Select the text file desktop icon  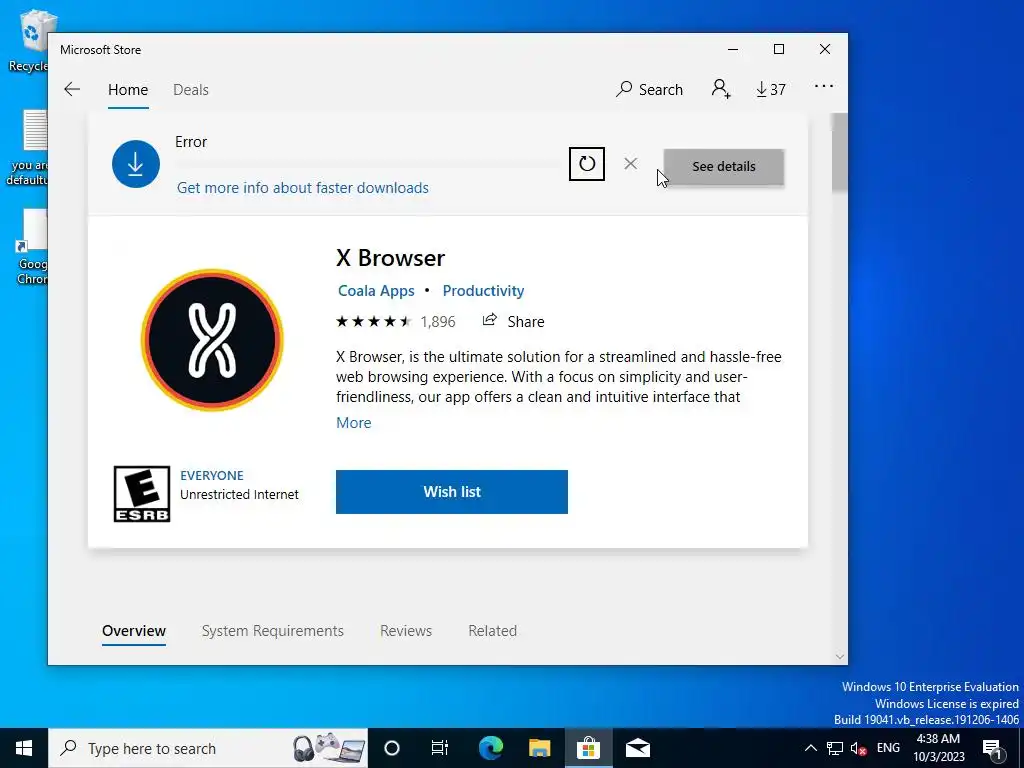click(x=28, y=148)
